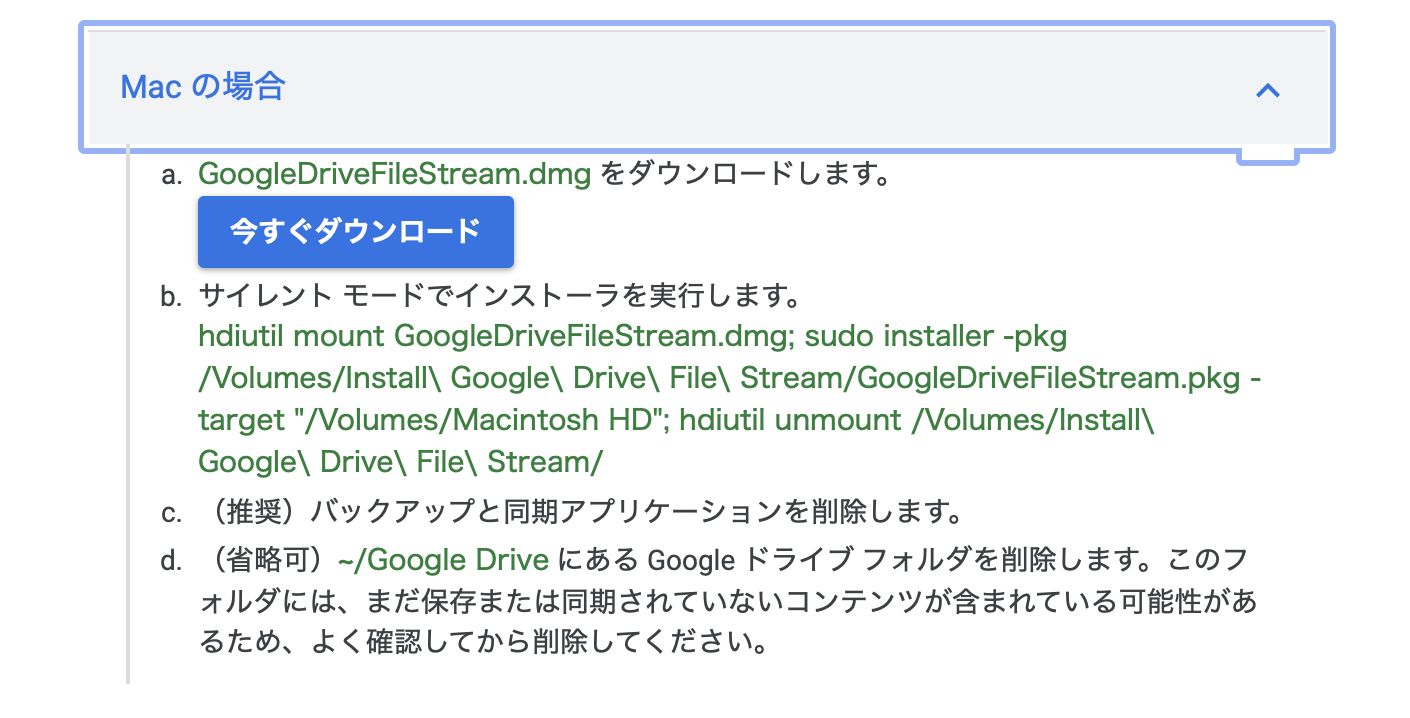Click the final "Google\ Drive\ File\ Stream/" command line
The height and width of the screenshot is (718, 1410).
[x=400, y=462]
